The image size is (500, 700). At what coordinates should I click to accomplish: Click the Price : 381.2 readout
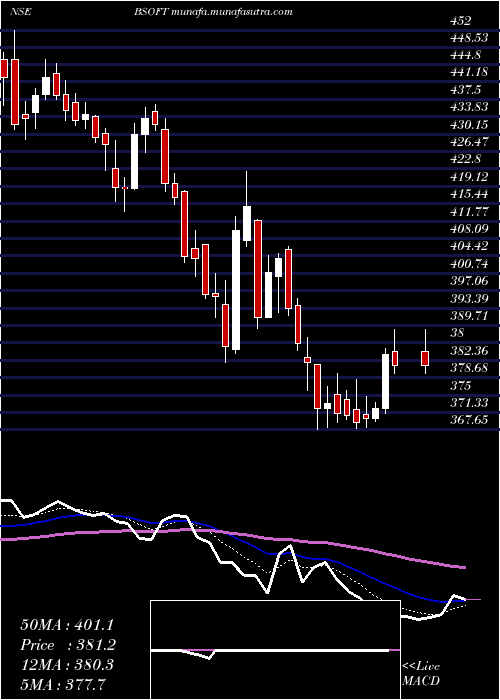point(68,645)
